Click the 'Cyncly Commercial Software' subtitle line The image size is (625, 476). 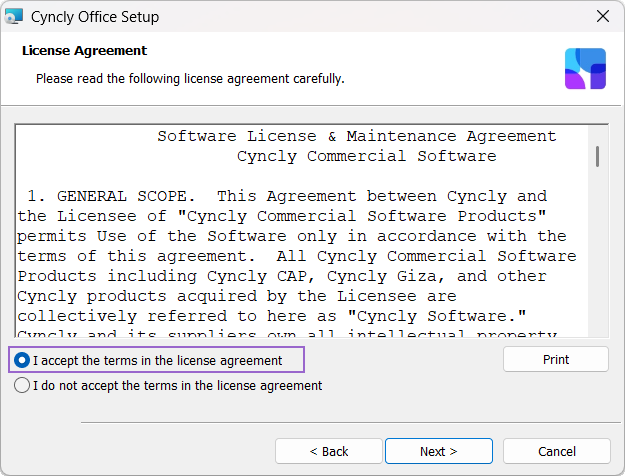tap(367, 156)
